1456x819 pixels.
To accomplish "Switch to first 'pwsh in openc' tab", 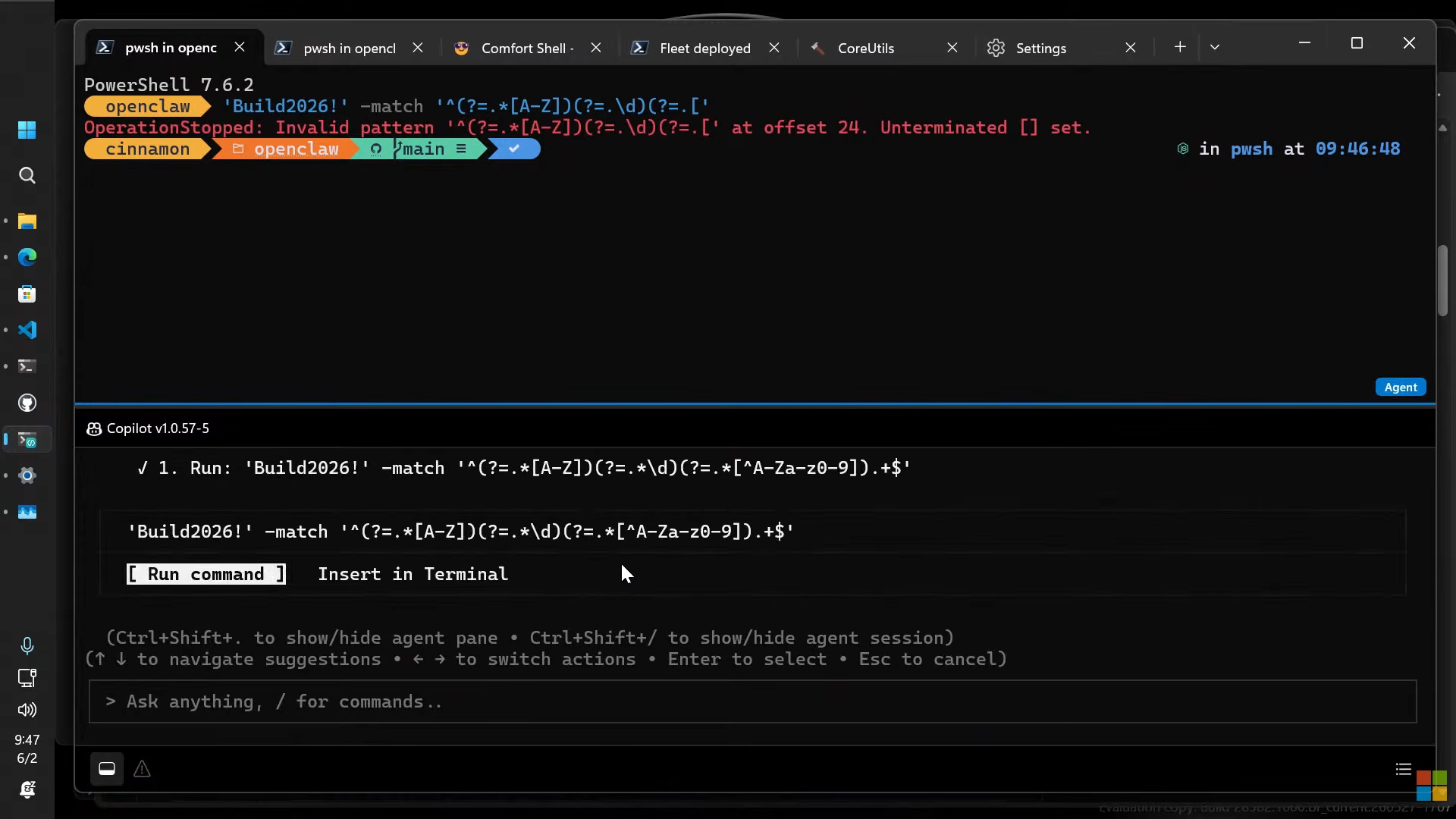I will coord(171,48).
